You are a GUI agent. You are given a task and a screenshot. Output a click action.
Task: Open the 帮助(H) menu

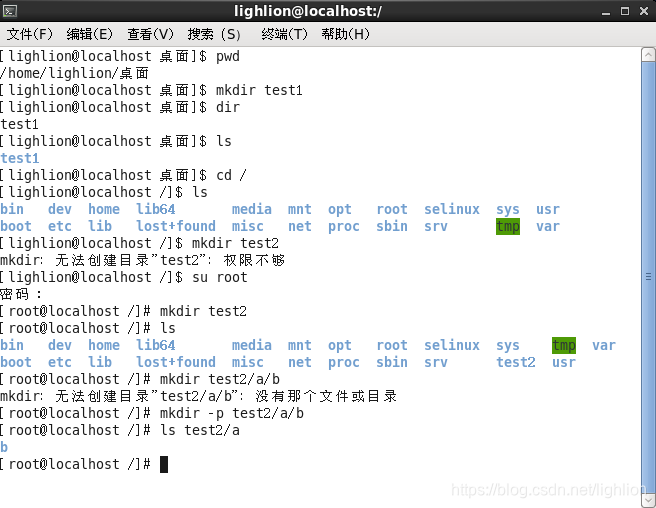click(345, 34)
